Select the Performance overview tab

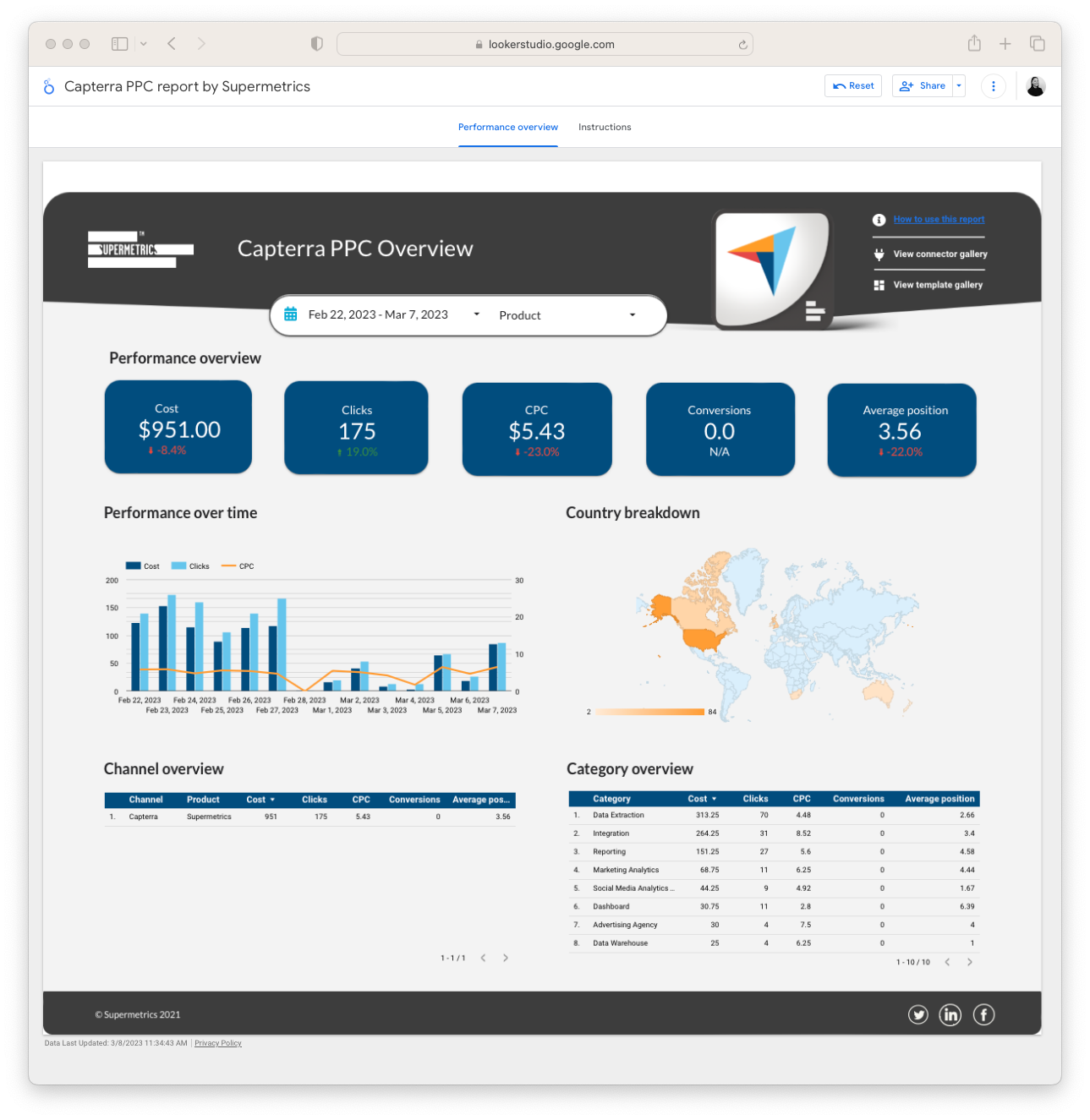pyautogui.click(x=507, y=128)
